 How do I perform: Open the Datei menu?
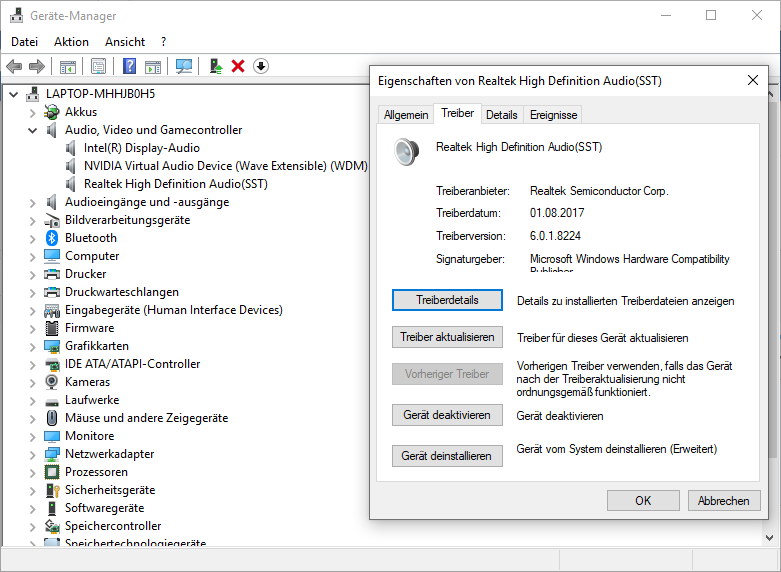point(24,42)
